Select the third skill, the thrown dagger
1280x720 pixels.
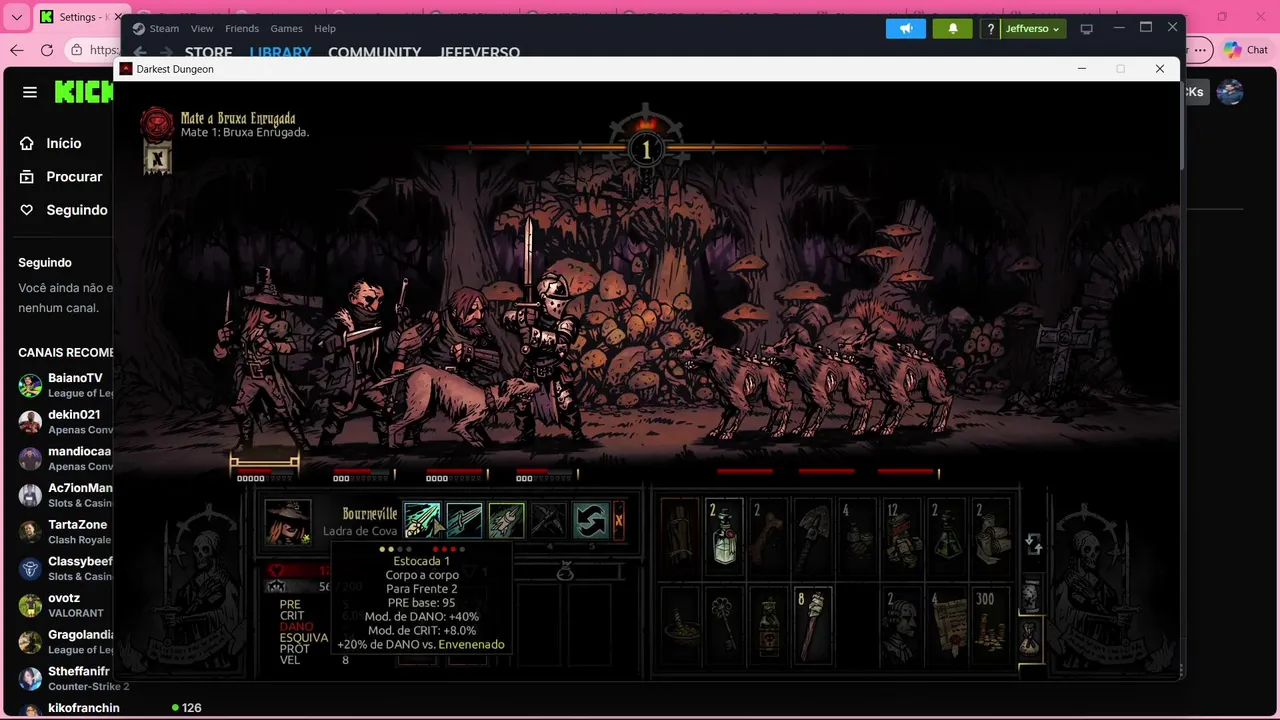tap(506, 520)
